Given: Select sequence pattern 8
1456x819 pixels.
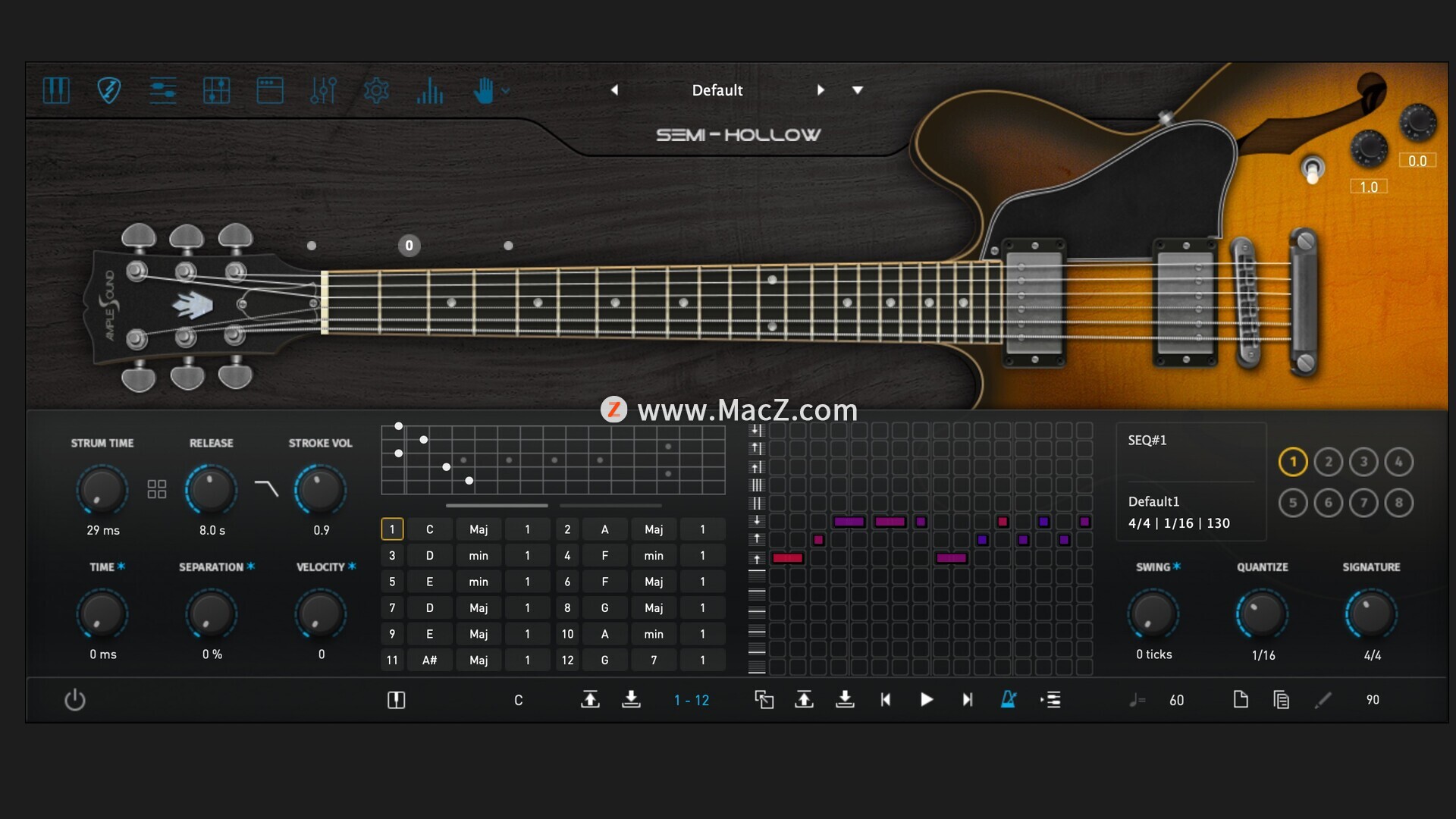Looking at the screenshot, I should point(1399,502).
